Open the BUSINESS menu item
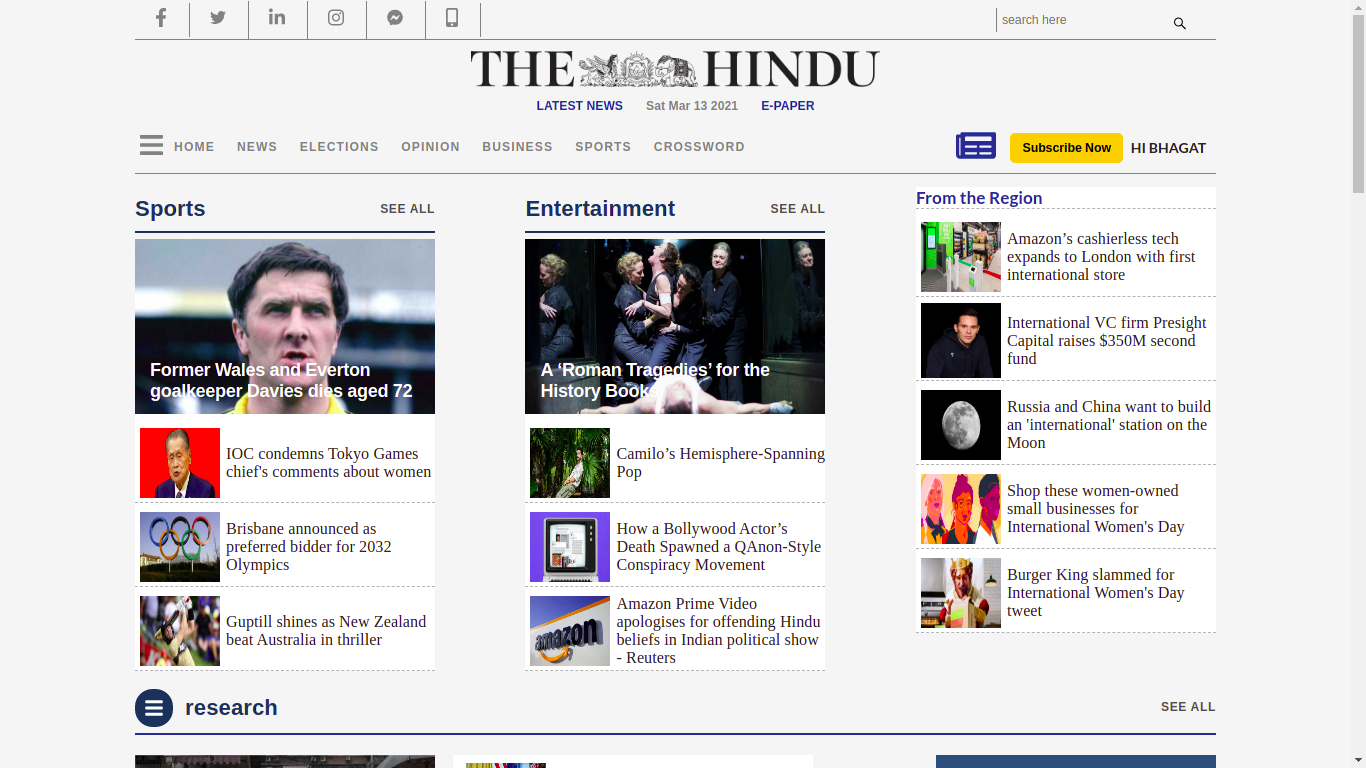Screen dimensions: 1366x768 (x=517, y=147)
